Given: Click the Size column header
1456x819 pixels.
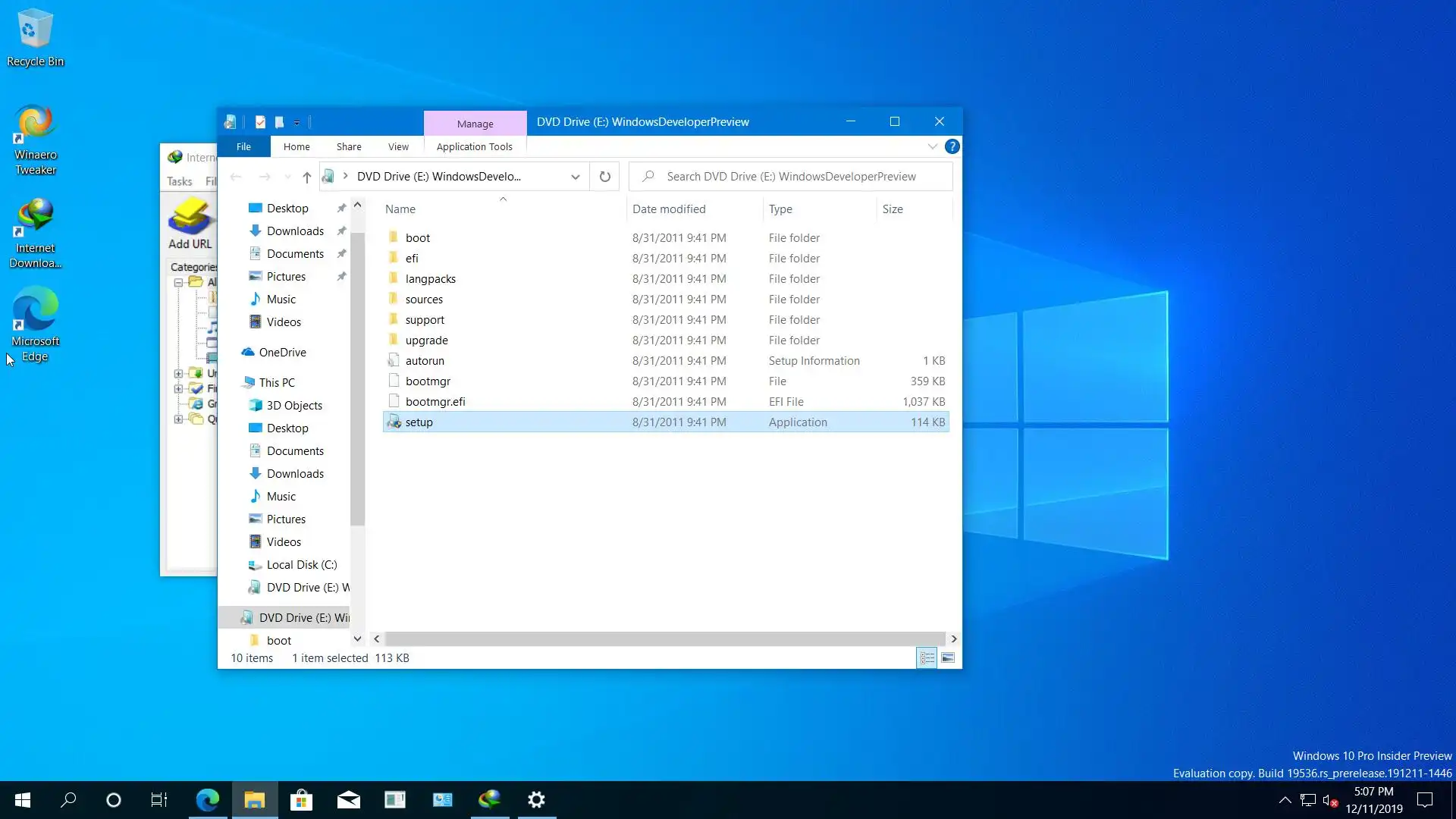Looking at the screenshot, I should coord(893,209).
